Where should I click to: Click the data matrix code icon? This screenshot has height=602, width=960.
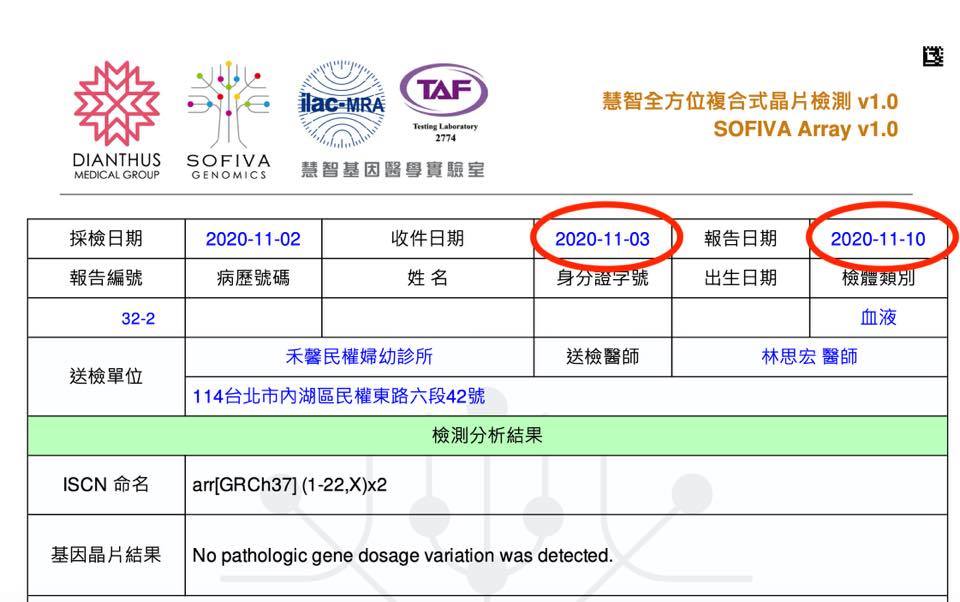tap(932, 57)
